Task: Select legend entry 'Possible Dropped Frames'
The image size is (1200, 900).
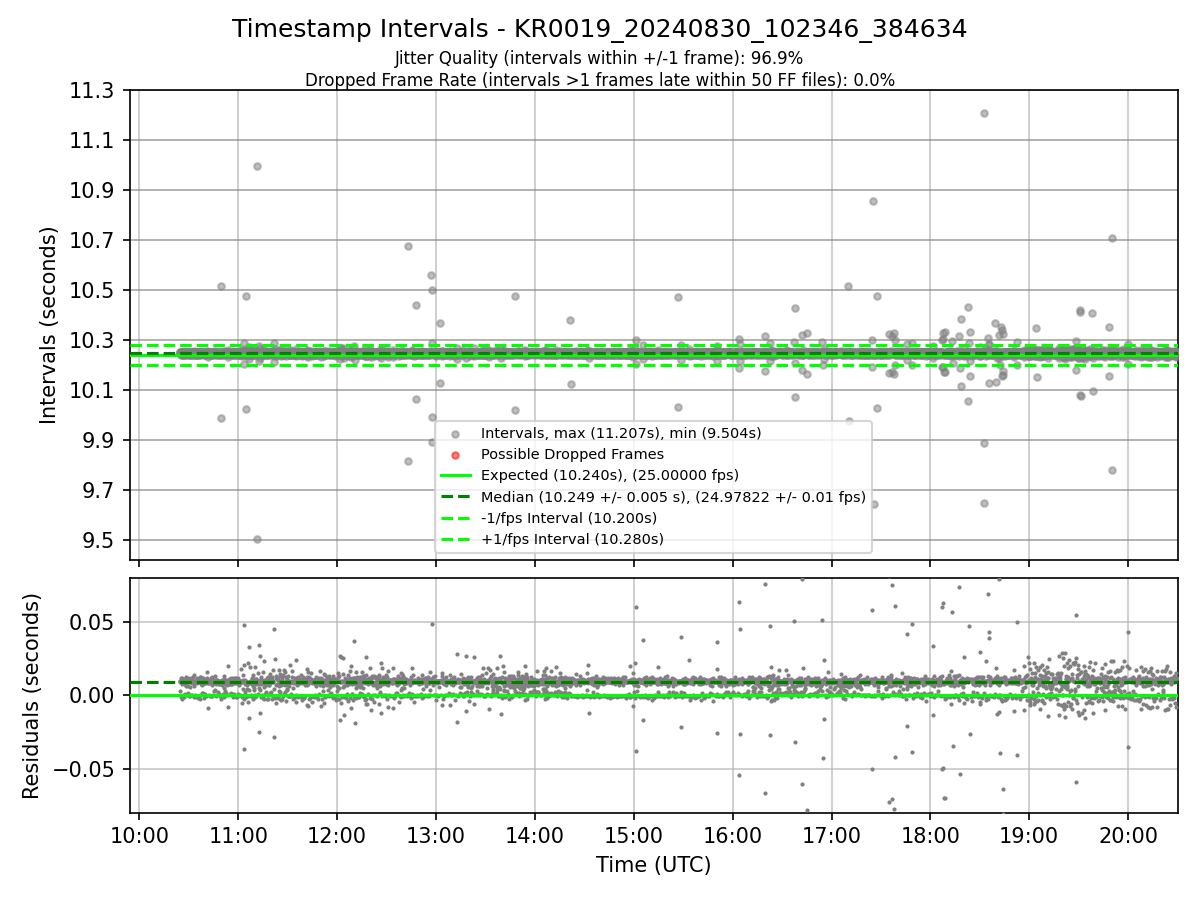Action: [572, 454]
